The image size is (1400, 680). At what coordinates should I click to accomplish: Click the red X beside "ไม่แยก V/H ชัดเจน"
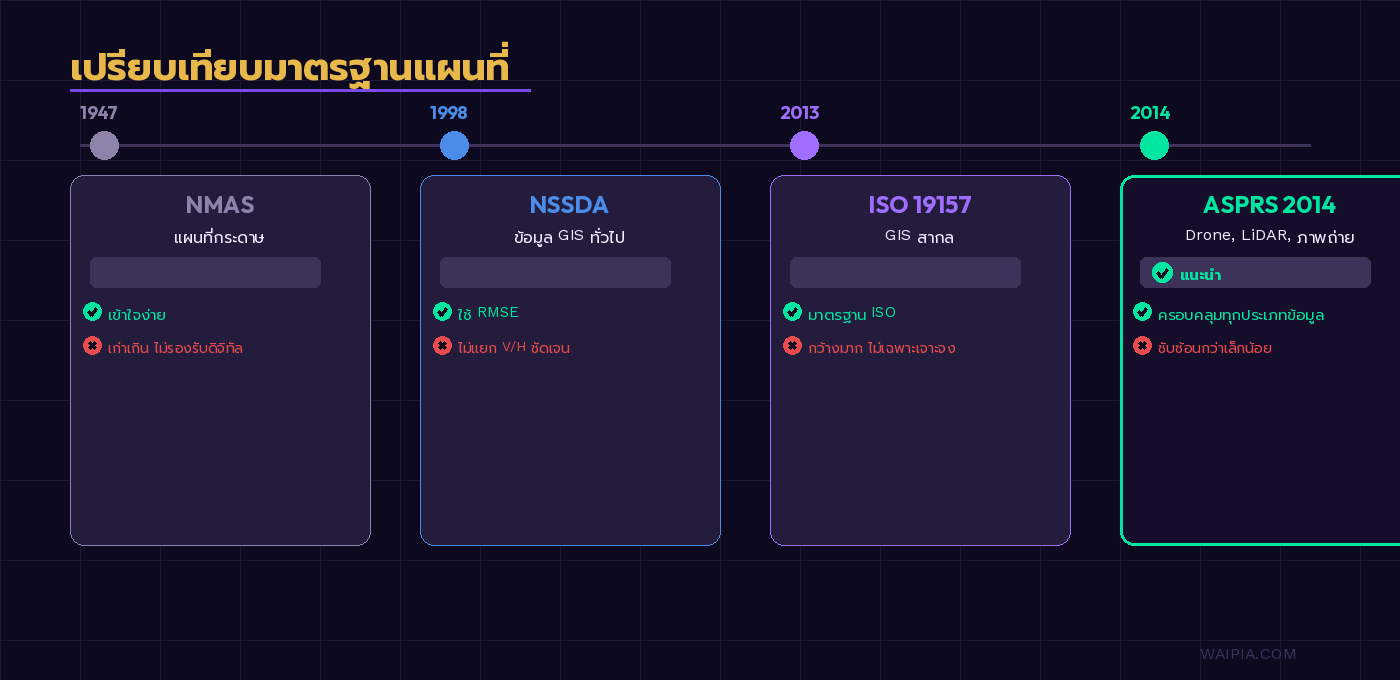442,346
